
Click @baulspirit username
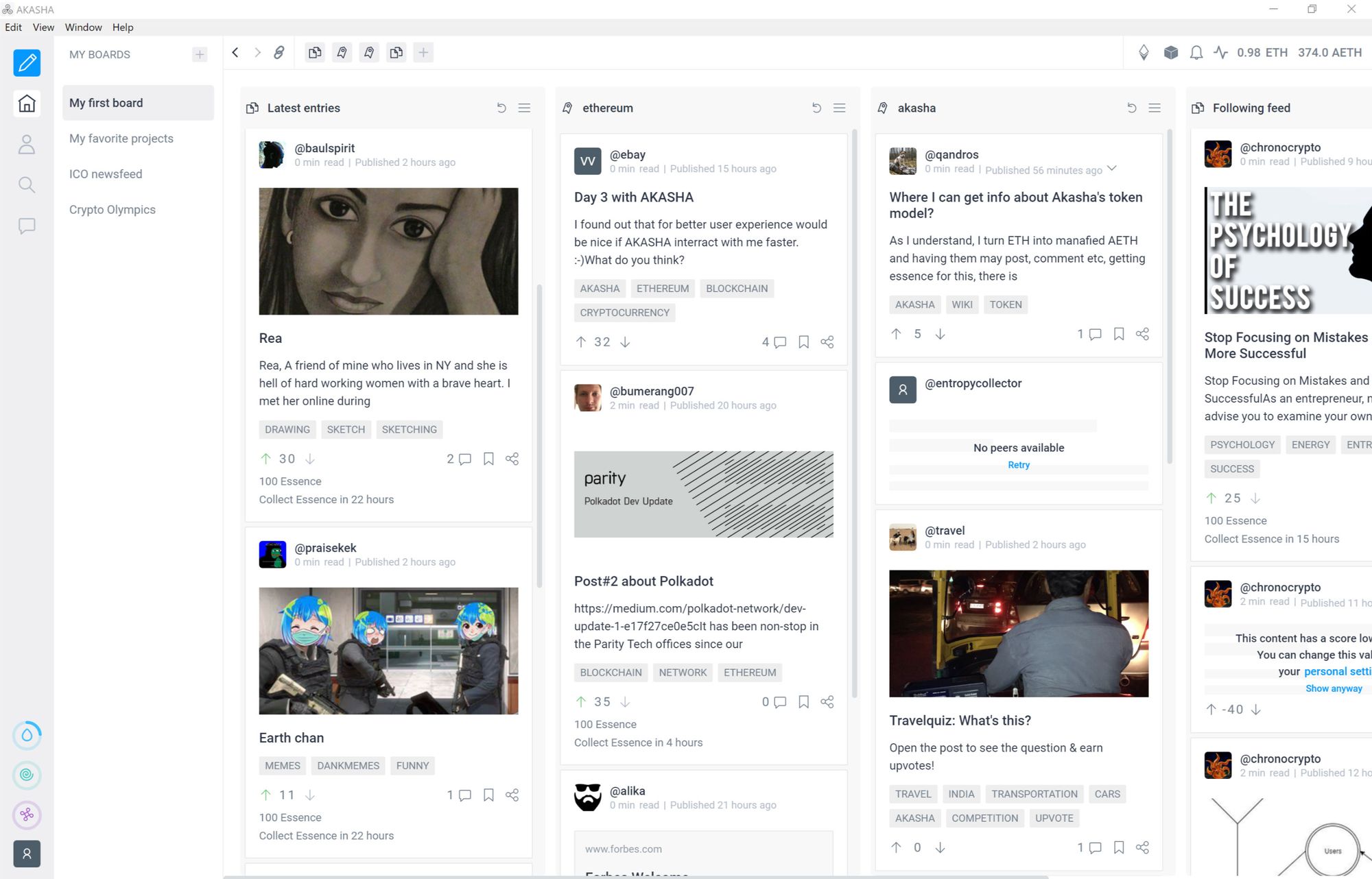[x=324, y=148]
